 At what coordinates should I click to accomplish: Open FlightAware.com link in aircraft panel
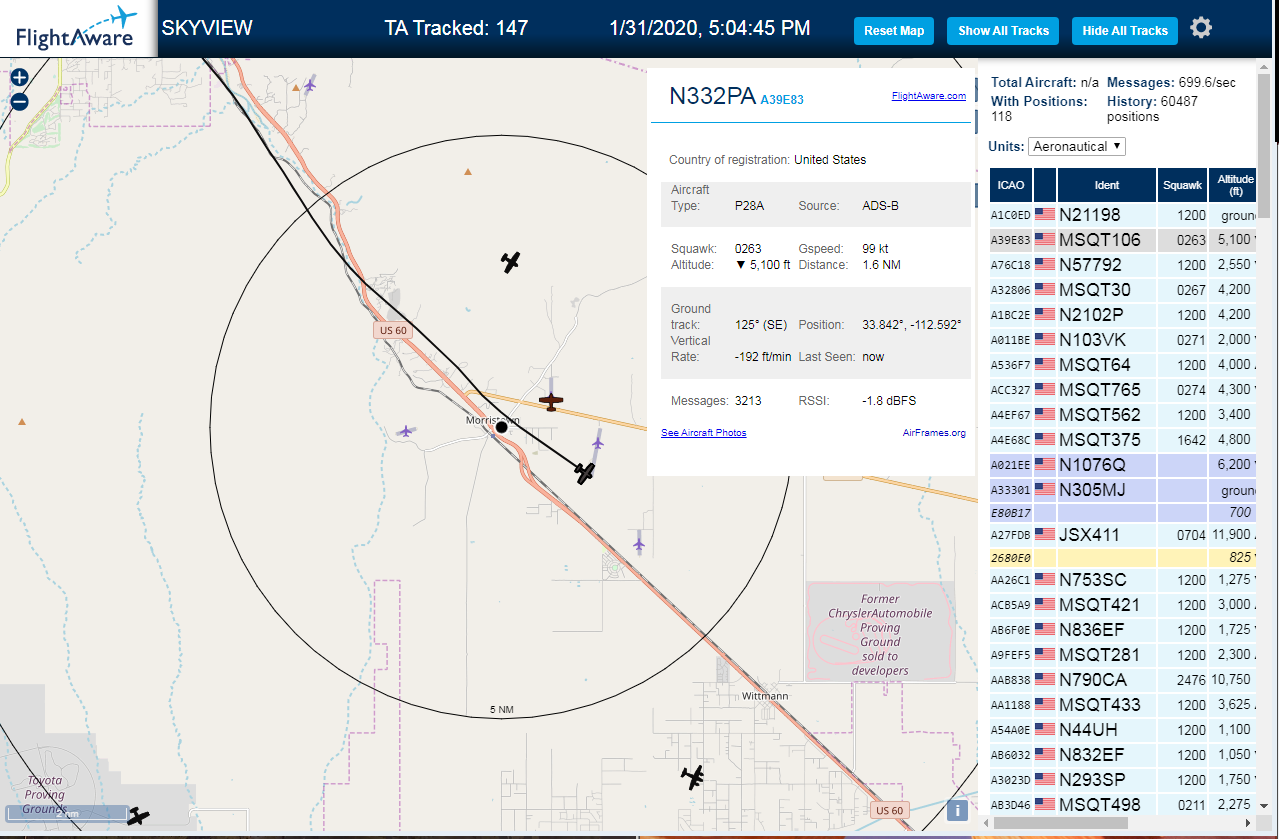coord(928,96)
